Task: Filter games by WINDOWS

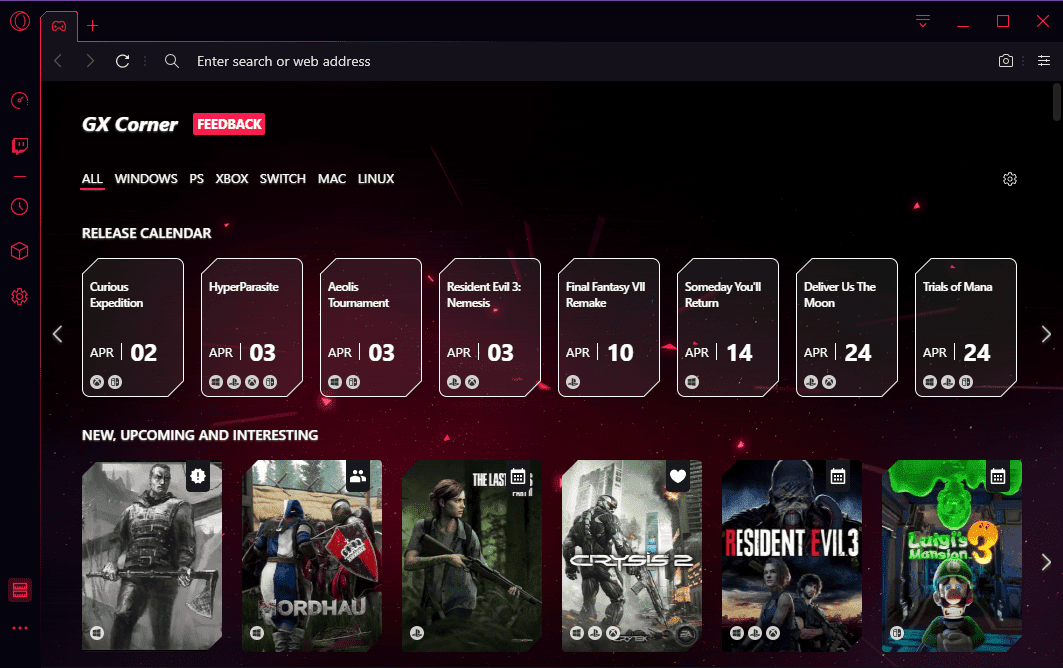Action: tap(146, 179)
